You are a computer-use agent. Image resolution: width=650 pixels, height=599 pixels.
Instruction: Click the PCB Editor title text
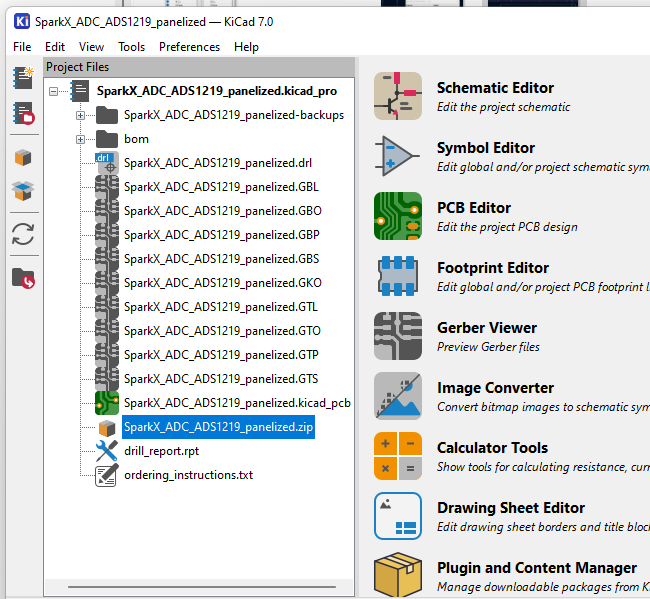[474, 208]
